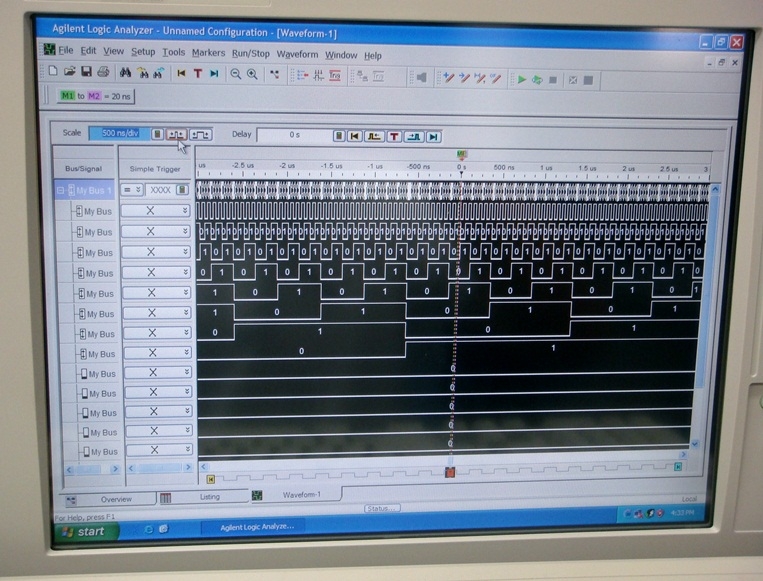Image resolution: width=763 pixels, height=581 pixels.
Task: Open the X trigger dropdown in the bottom My Bus row
Action: (187, 449)
